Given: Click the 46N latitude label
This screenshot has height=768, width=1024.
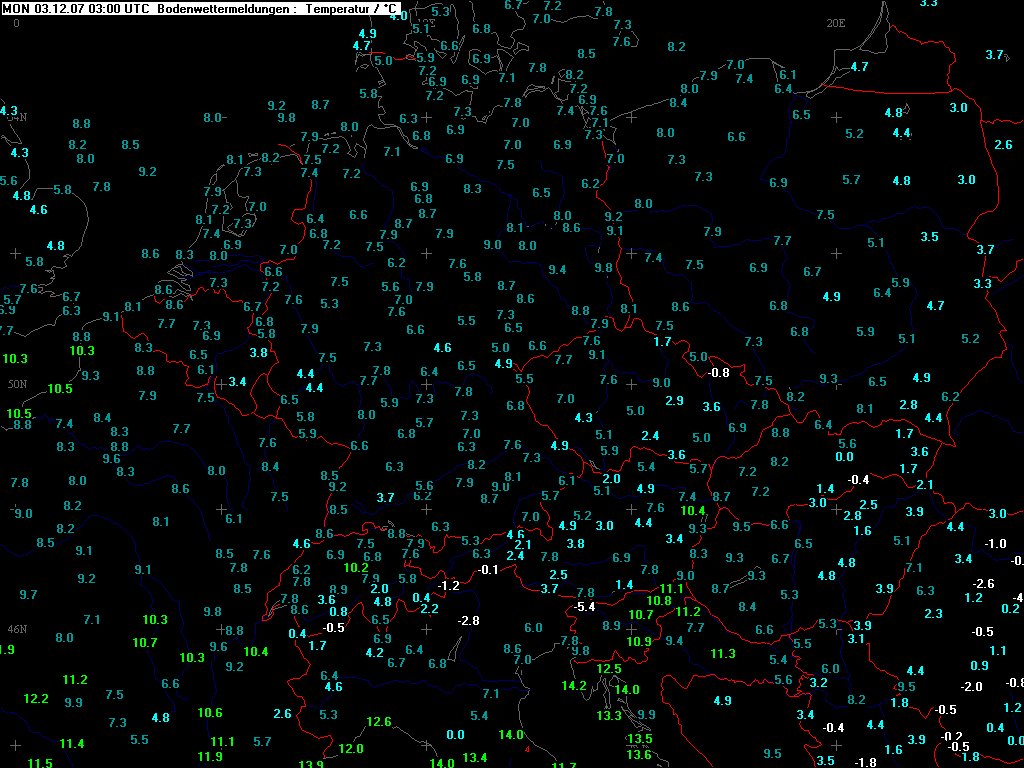Looking at the screenshot, I should coord(17,630).
